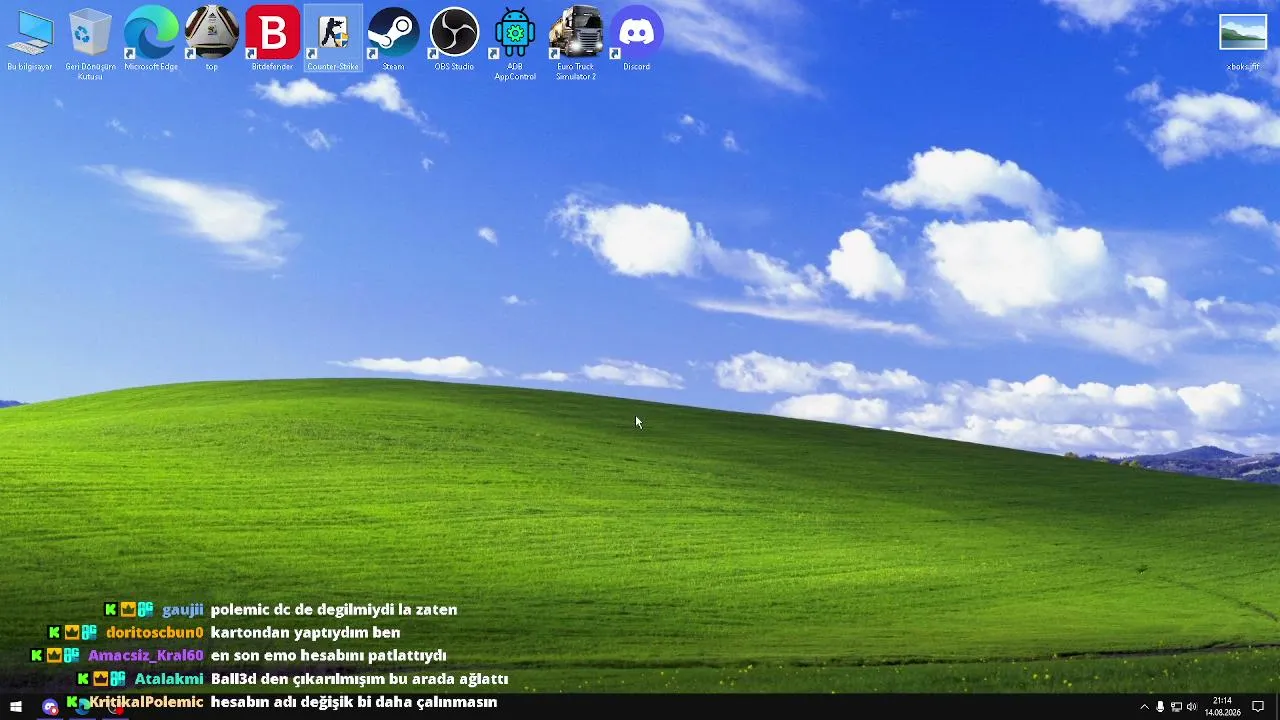
Task: Select the Geri Dönüşüm Kutusu icon
Action: pyautogui.click(x=91, y=44)
